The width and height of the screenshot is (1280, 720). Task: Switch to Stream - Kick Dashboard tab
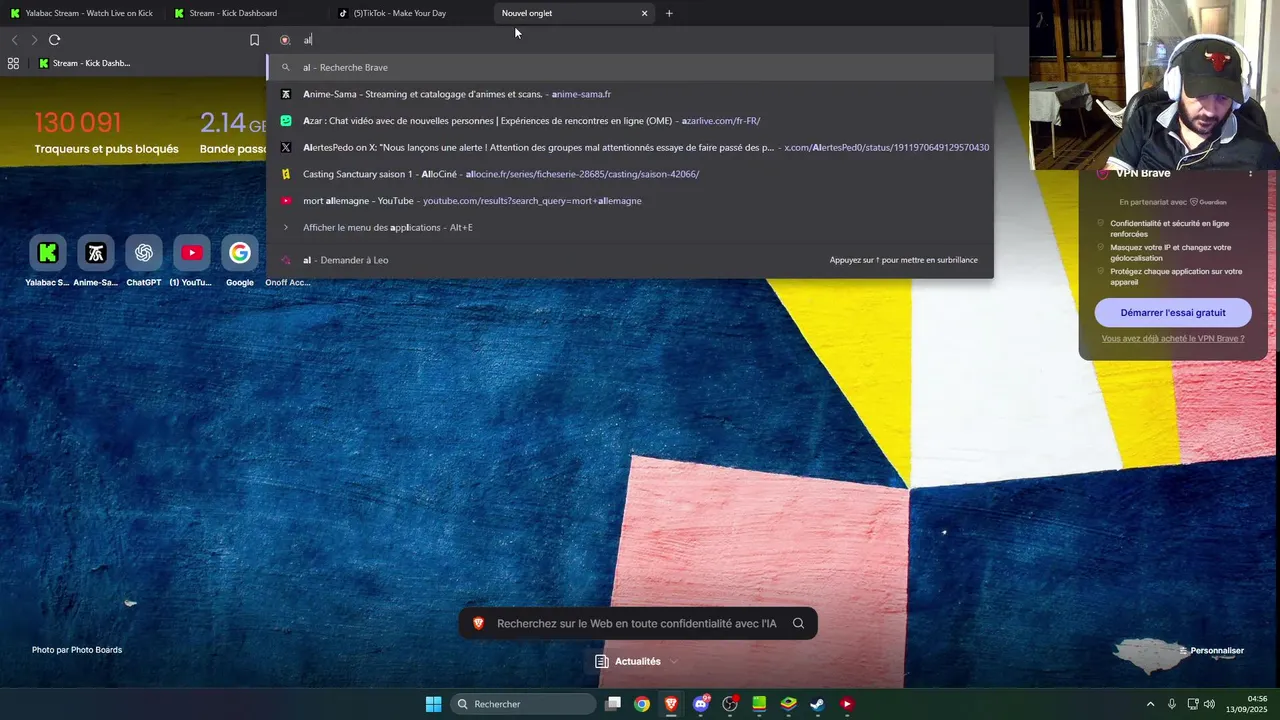(246, 13)
